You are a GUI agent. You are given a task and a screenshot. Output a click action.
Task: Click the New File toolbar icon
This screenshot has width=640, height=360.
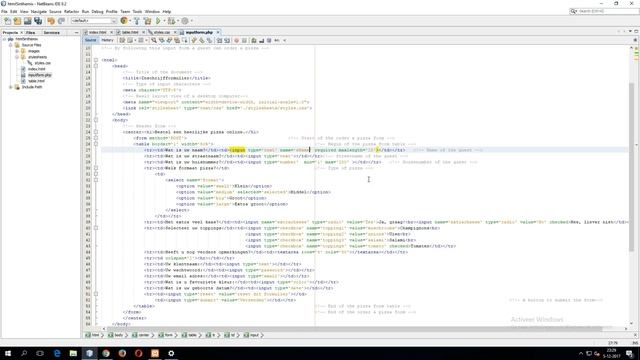(7, 21)
